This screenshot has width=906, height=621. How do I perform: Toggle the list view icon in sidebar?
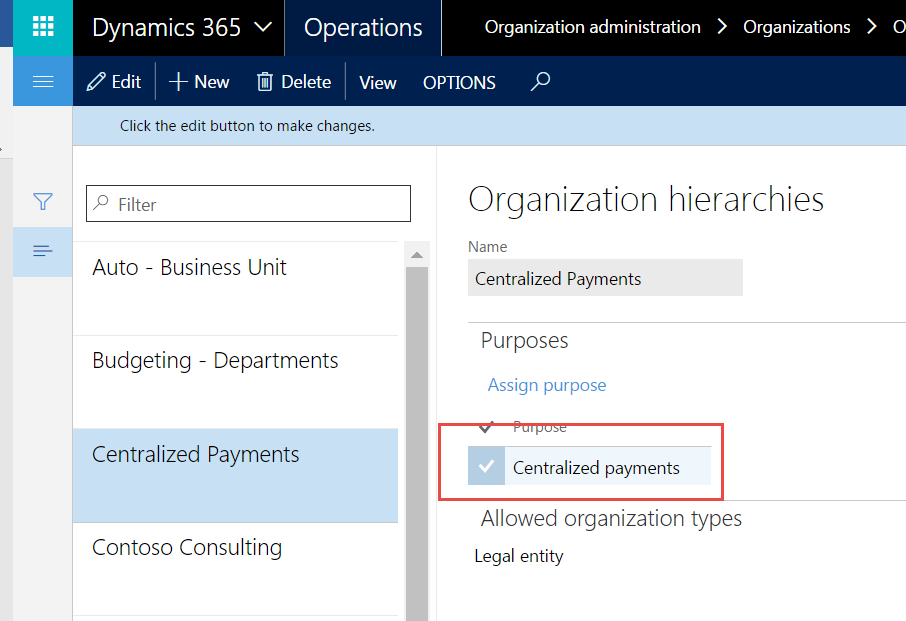43,251
